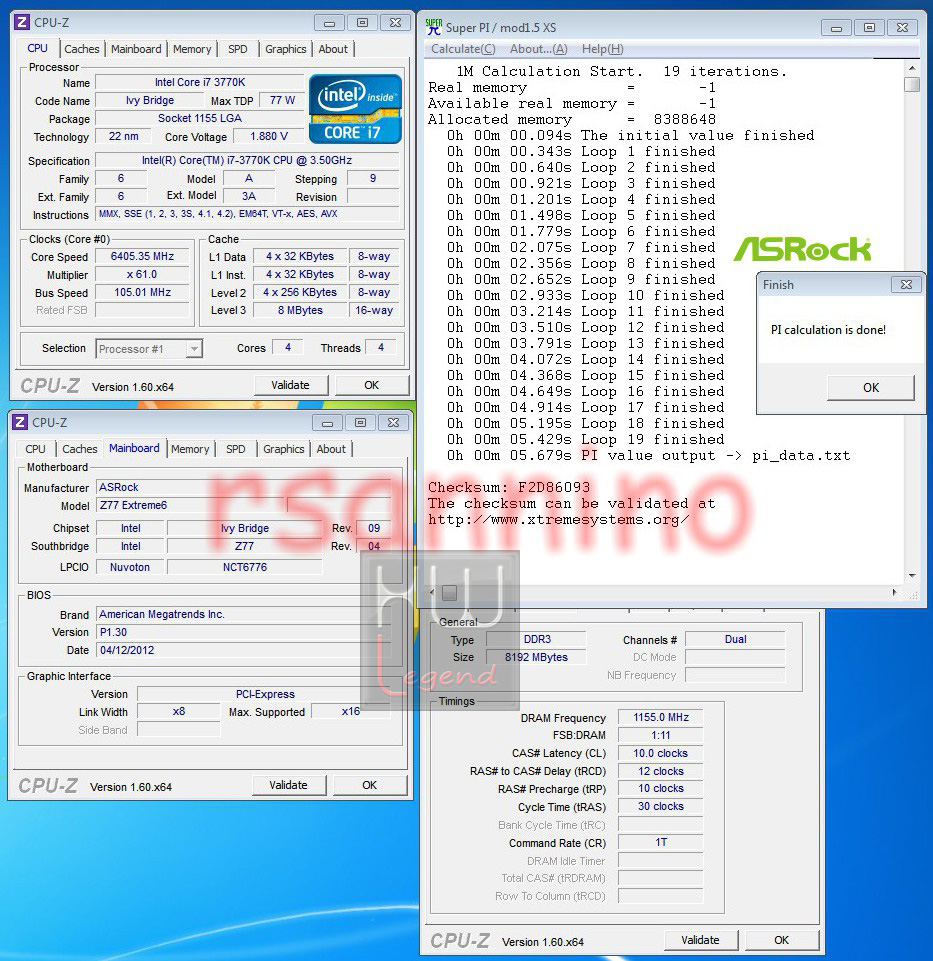Click the Technology value '22 nm'
Screen dimensions: 933x961
[x=123, y=136]
